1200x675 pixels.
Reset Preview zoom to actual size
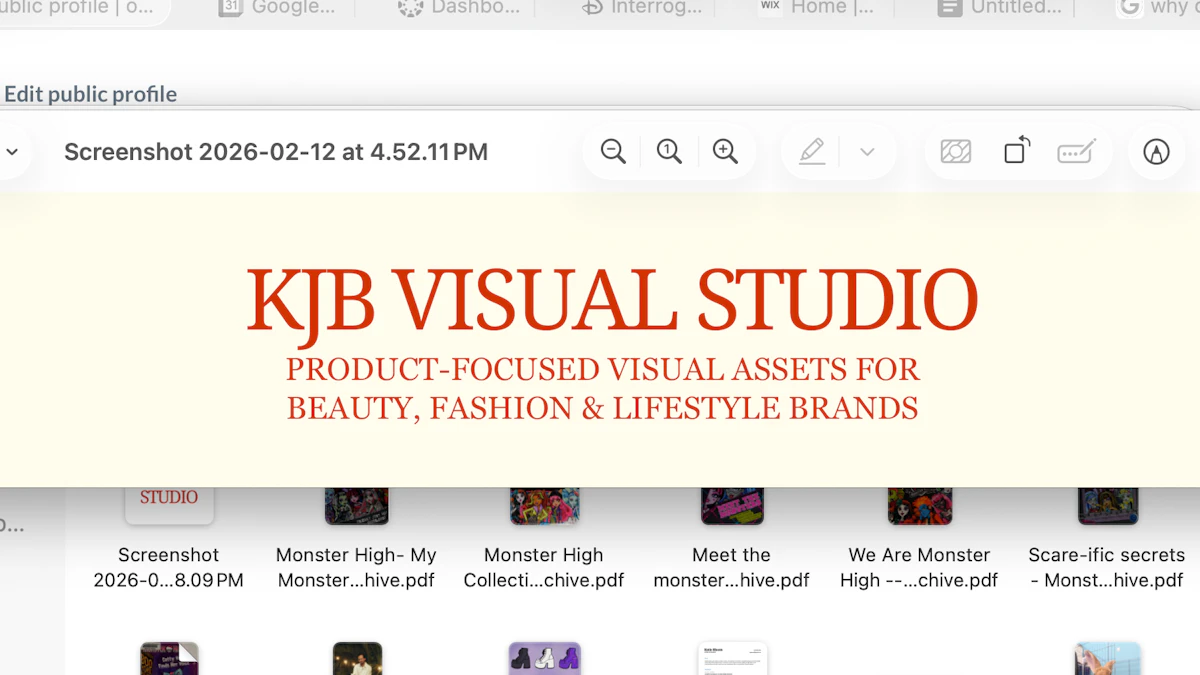669,152
